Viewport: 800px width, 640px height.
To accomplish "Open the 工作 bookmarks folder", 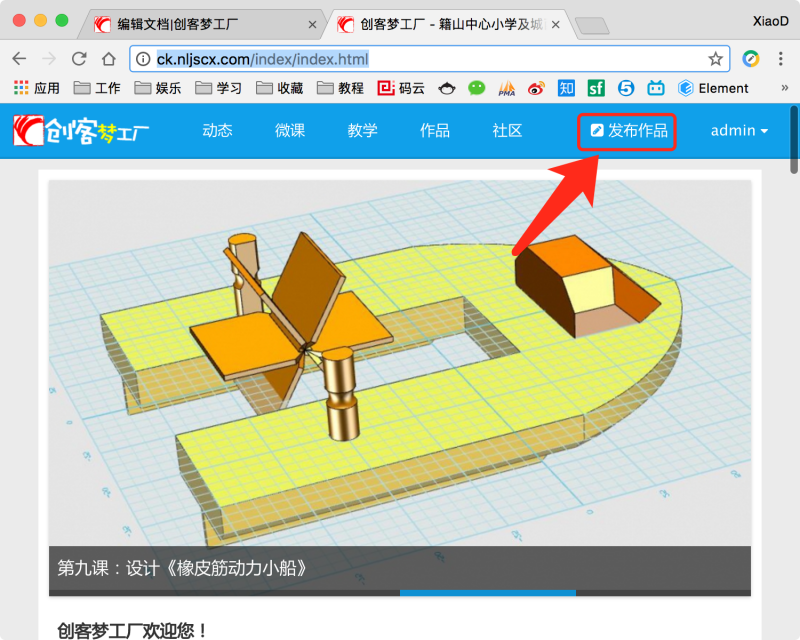I will tap(97, 88).
